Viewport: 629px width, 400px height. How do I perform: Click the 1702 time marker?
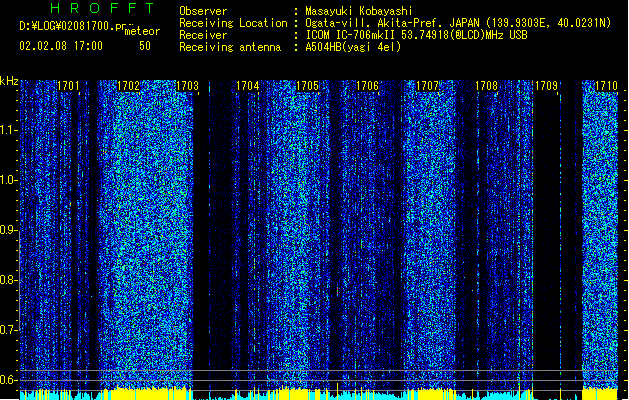point(128,86)
